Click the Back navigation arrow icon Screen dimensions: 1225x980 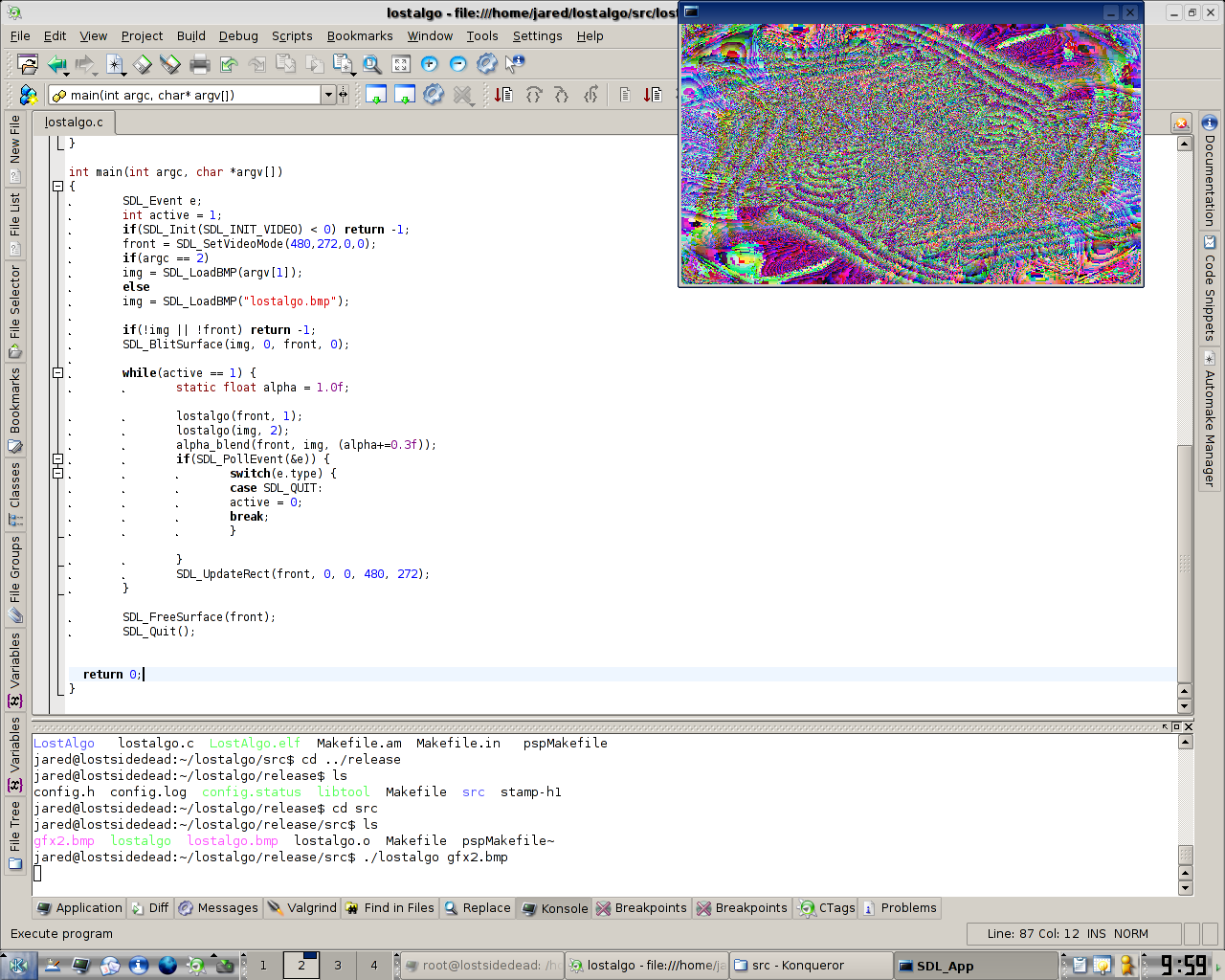[57, 64]
